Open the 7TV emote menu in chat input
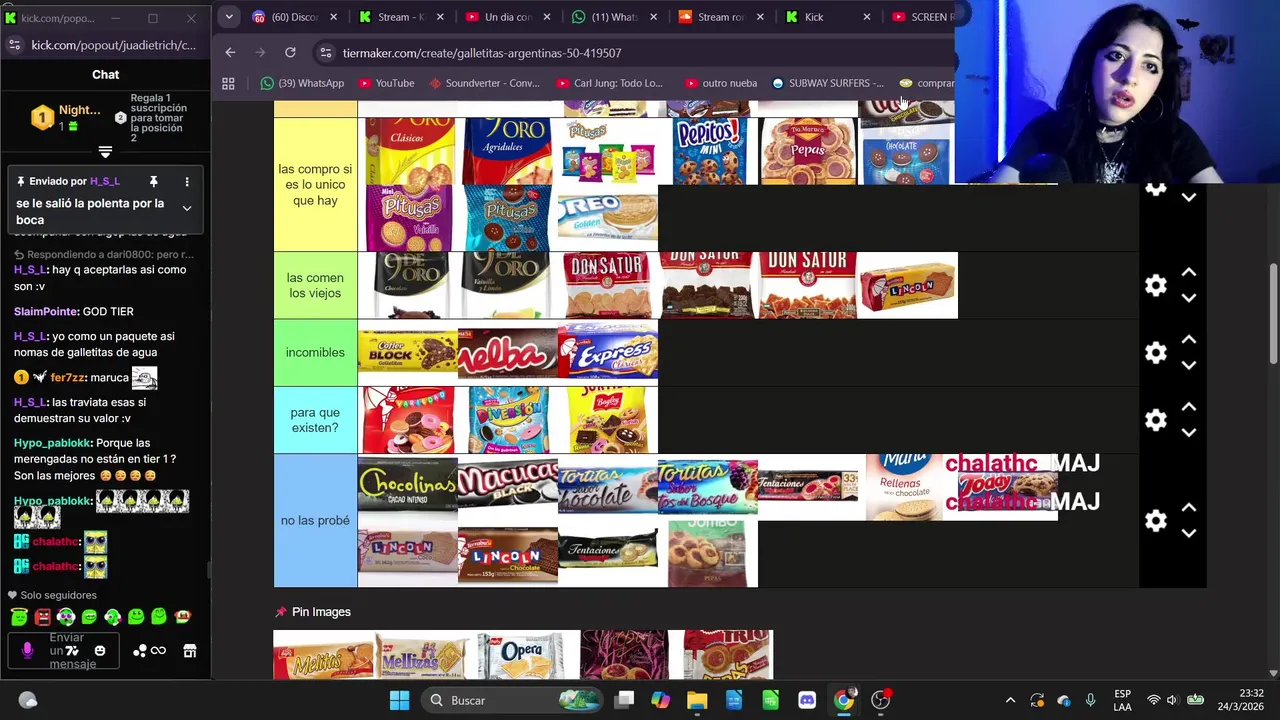 click(71, 650)
